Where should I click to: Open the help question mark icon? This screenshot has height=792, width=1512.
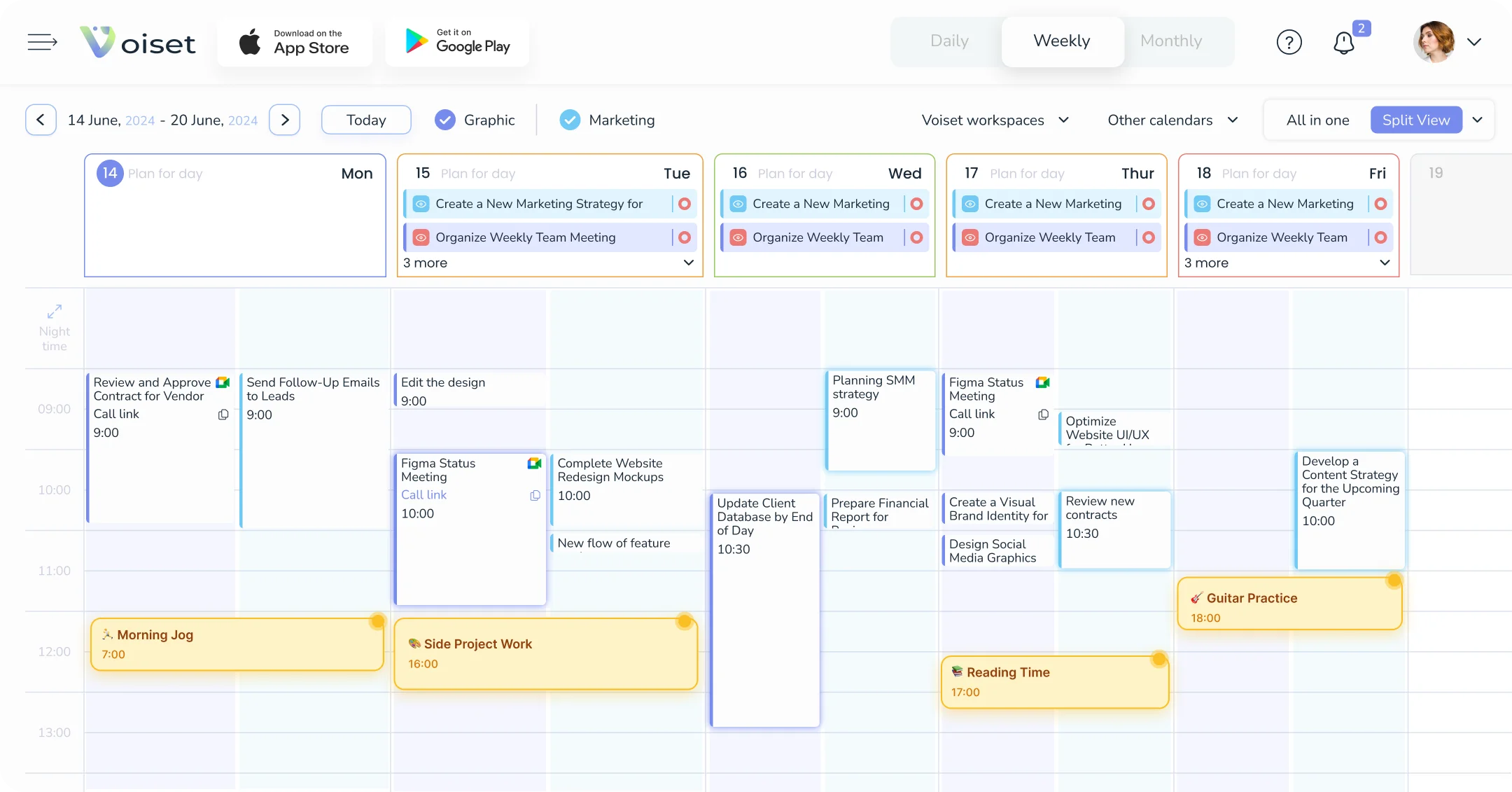[1289, 42]
